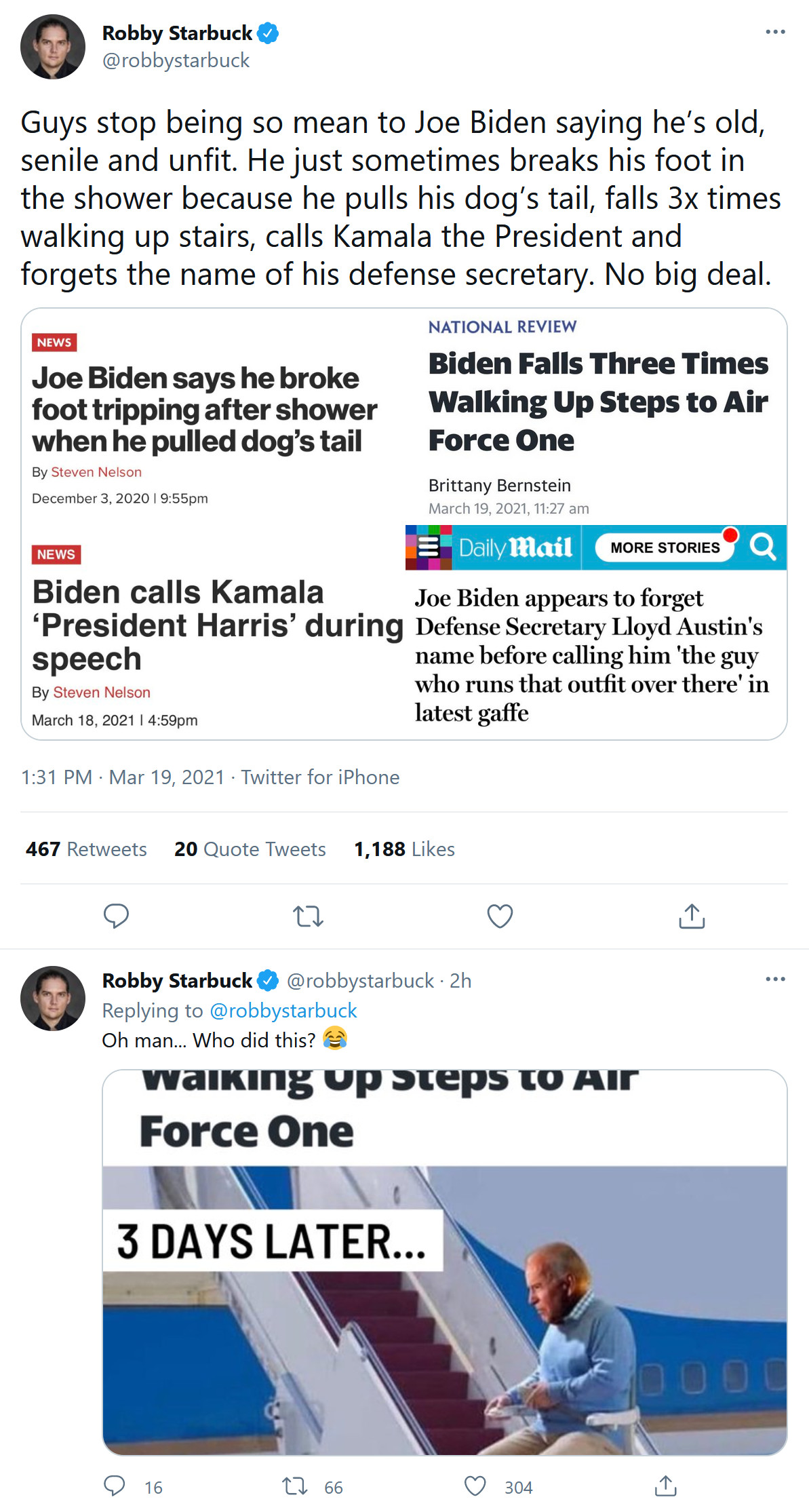Click the reply icon under main tweet
This screenshot has height=1512, width=809.
(116, 916)
